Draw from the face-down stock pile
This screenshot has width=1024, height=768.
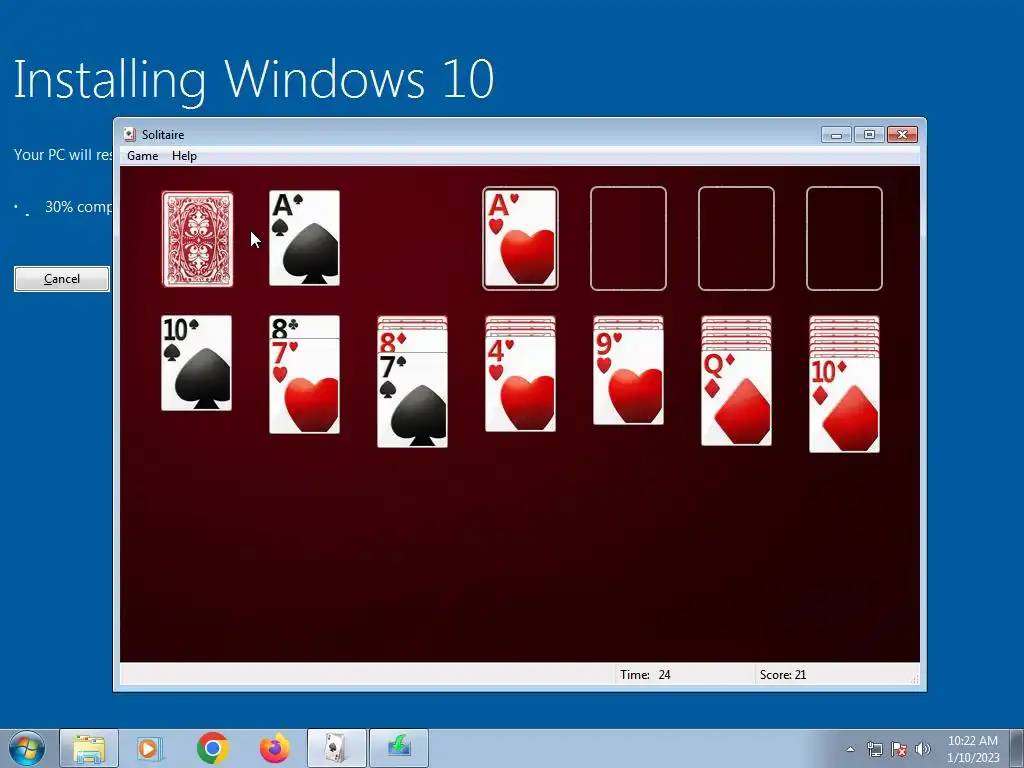click(197, 239)
